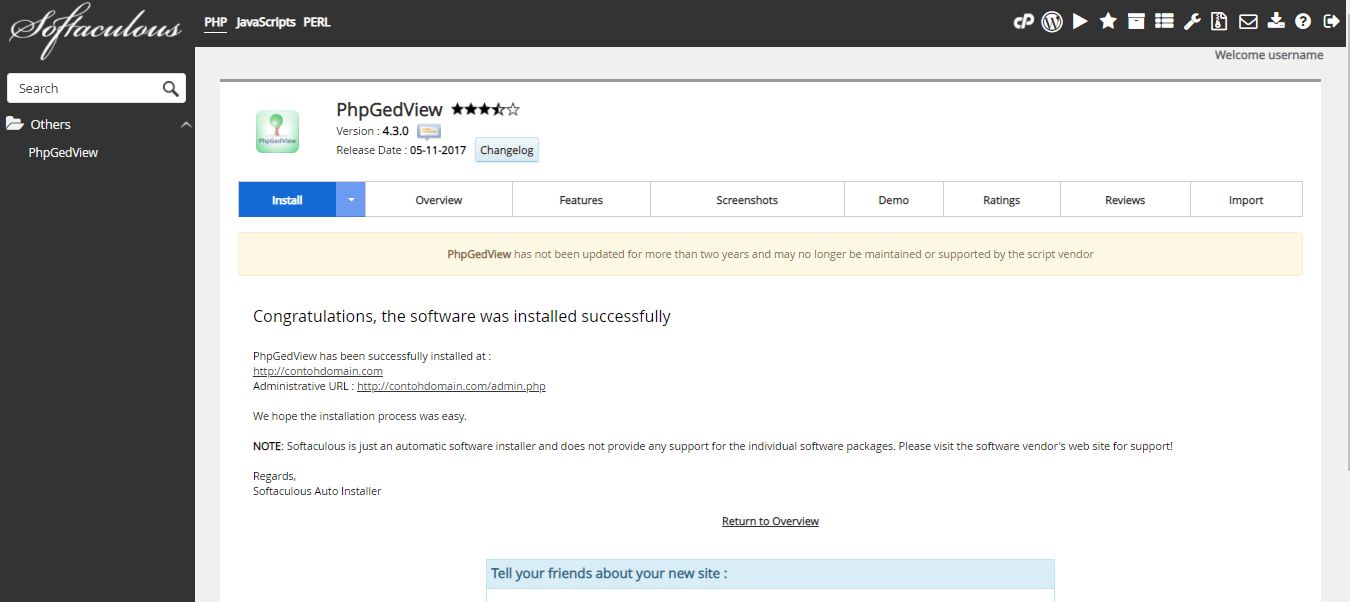The width and height of the screenshot is (1350, 602).
Task: Select the JavaScripts menu in header
Action: pos(265,22)
